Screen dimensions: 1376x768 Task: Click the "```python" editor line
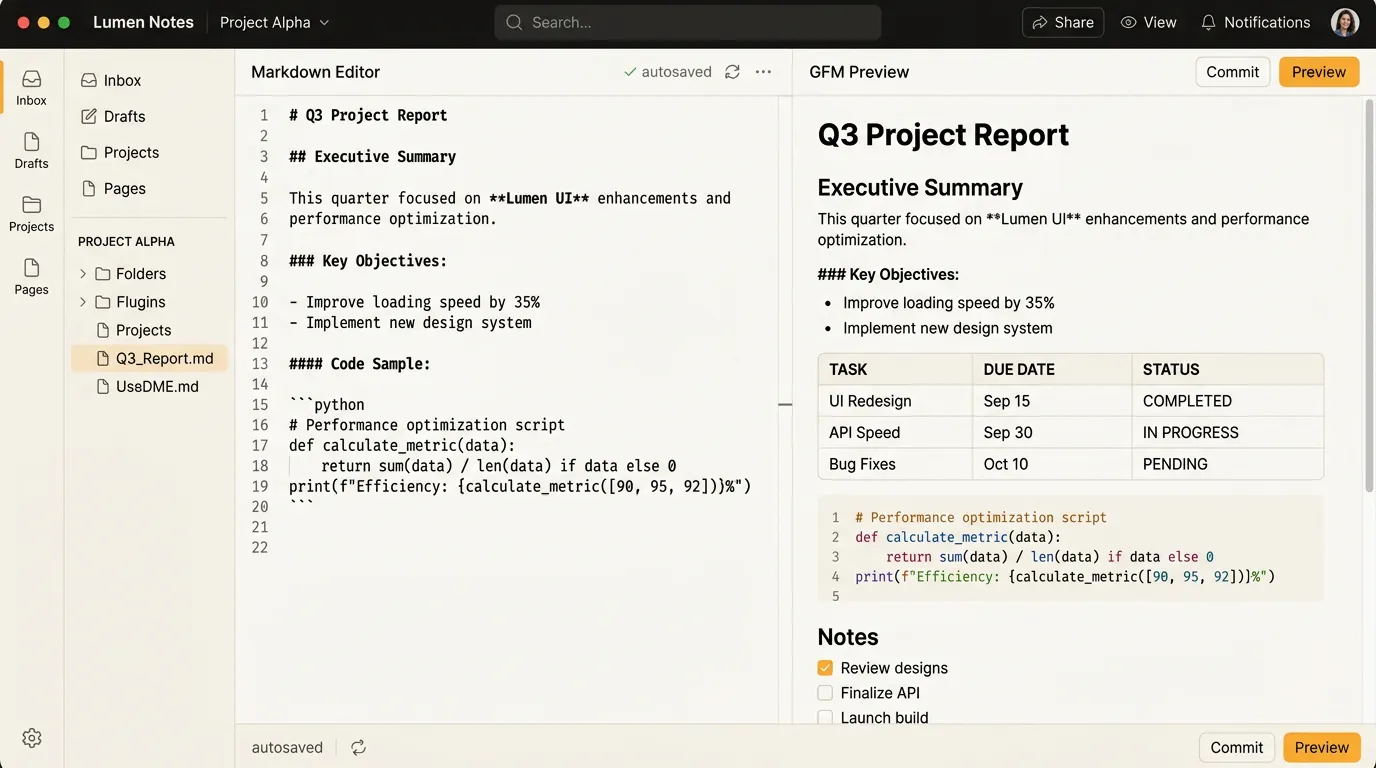click(327, 405)
